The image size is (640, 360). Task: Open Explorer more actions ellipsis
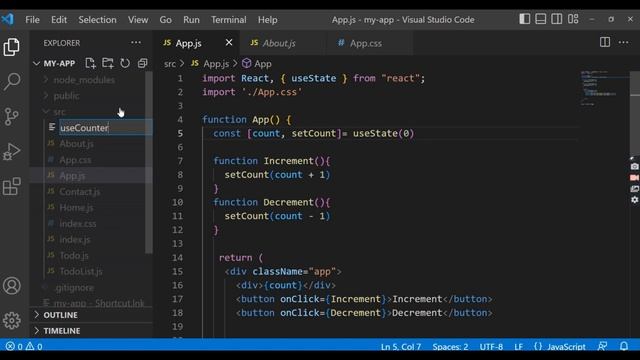(136, 42)
